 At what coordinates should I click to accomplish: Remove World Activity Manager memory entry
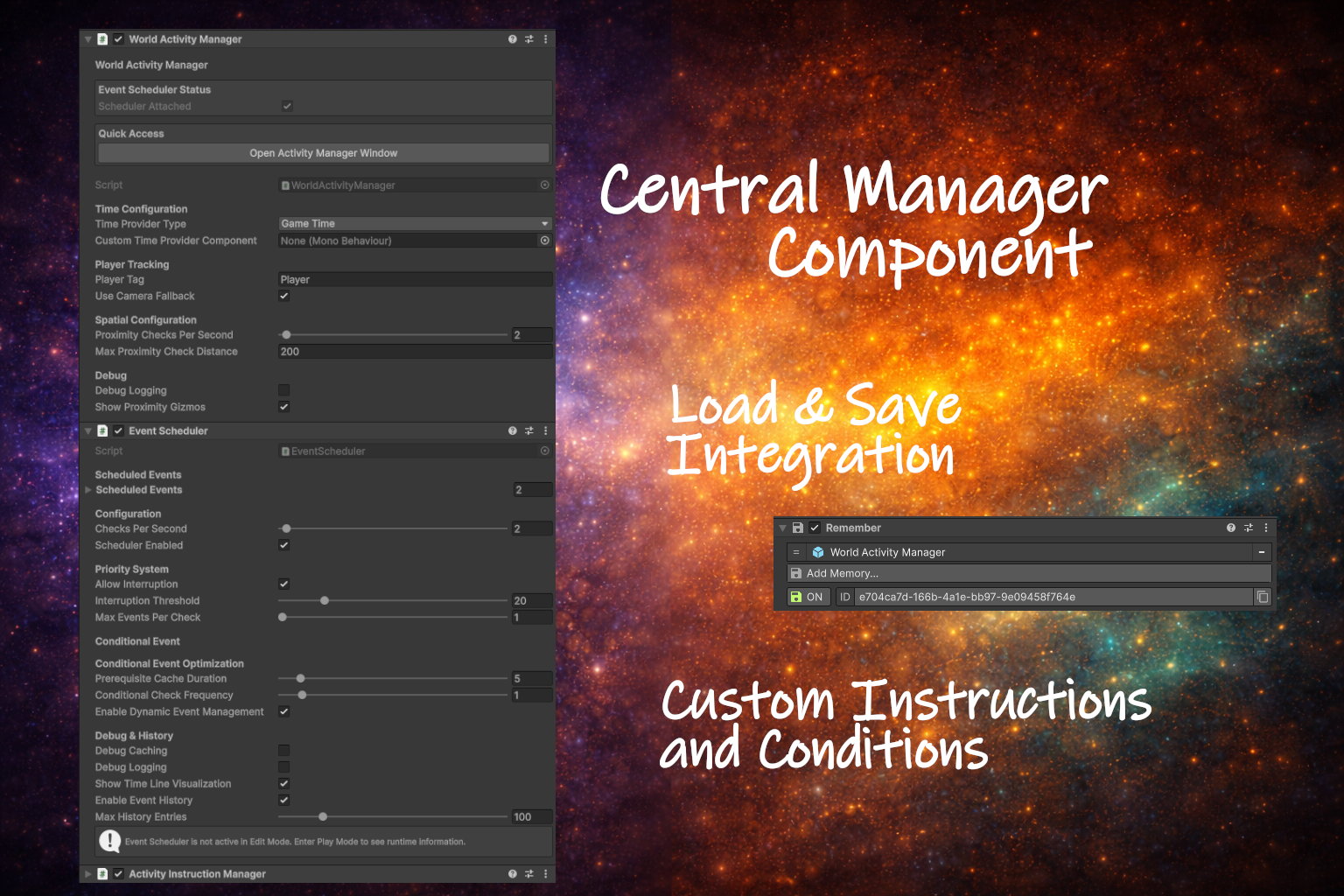pyautogui.click(x=1262, y=552)
